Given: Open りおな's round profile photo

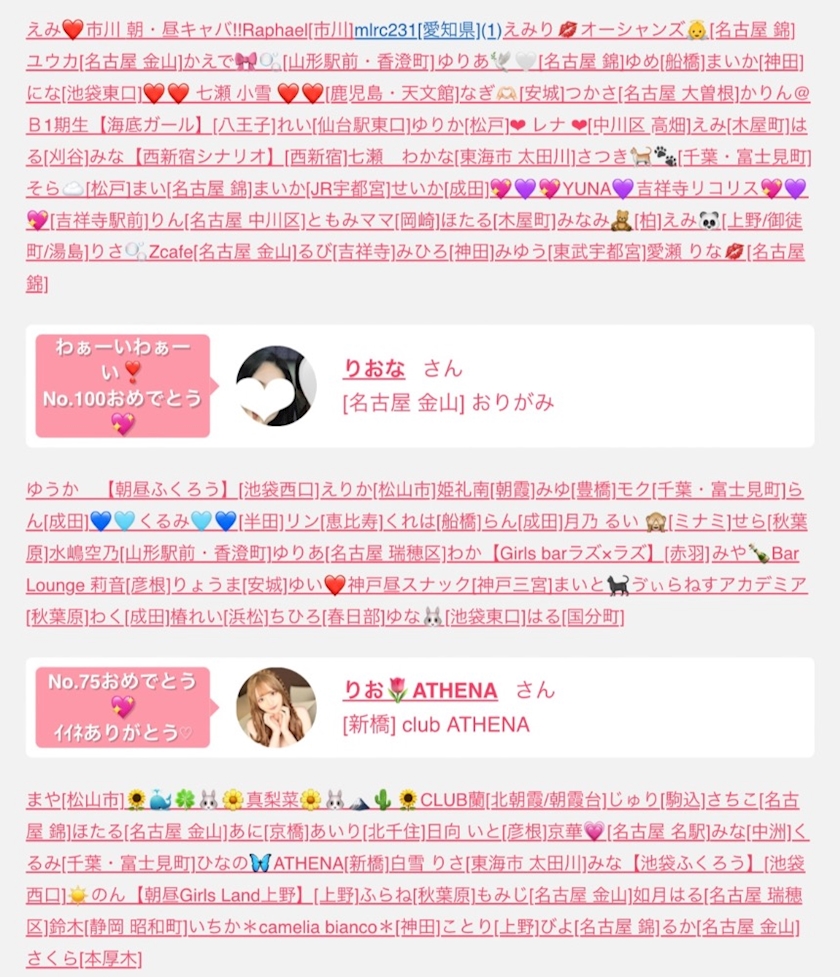Looking at the screenshot, I should [276, 386].
